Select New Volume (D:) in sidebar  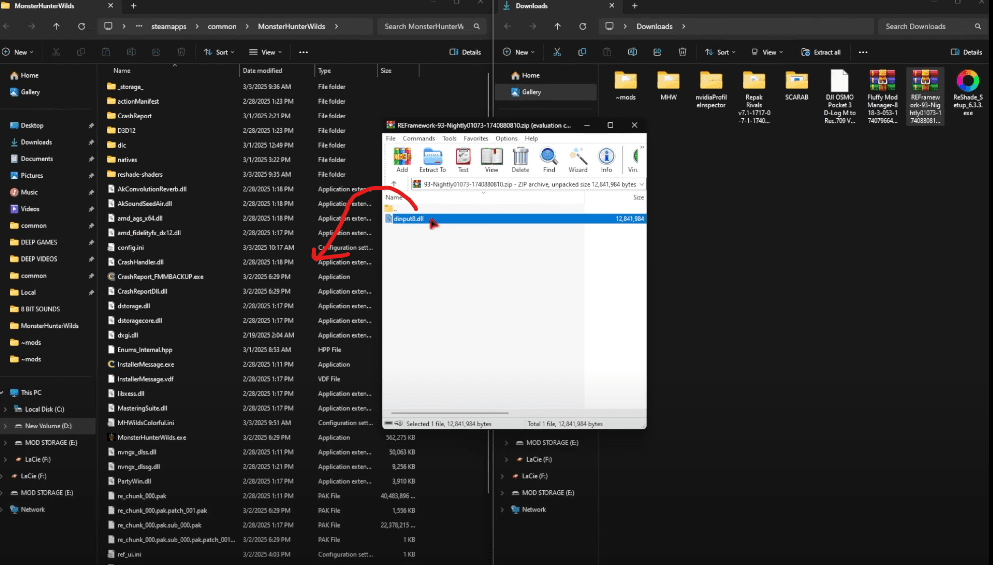47,426
